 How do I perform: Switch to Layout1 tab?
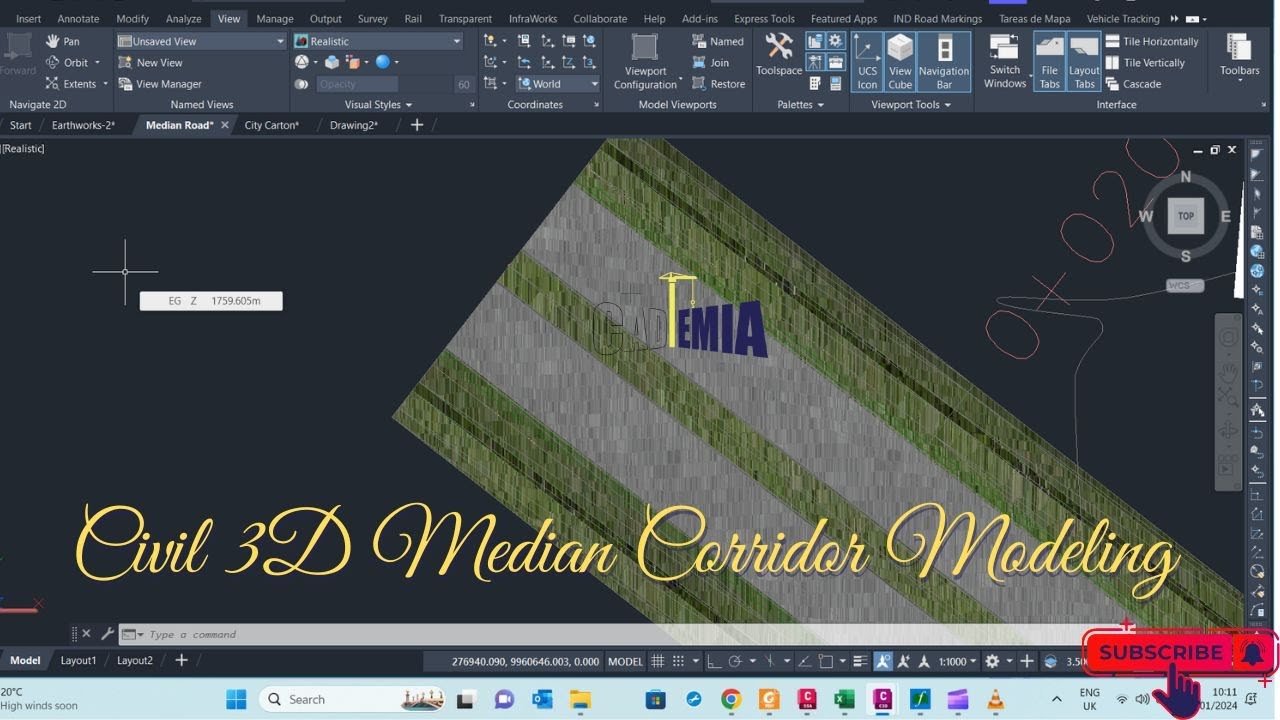(78, 660)
